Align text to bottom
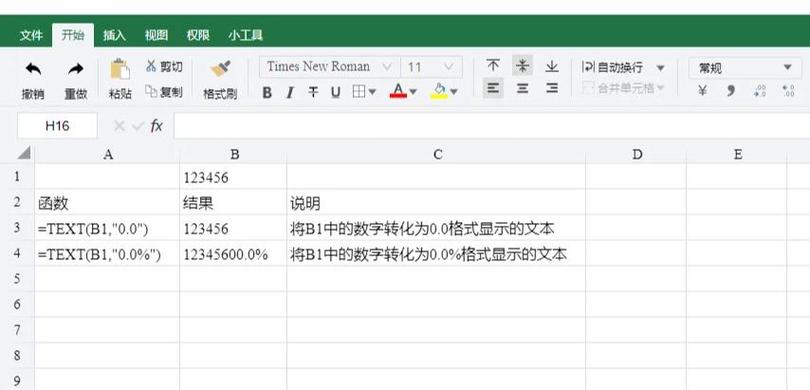The width and height of the screenshot is (810, 390). pos(552,66)
